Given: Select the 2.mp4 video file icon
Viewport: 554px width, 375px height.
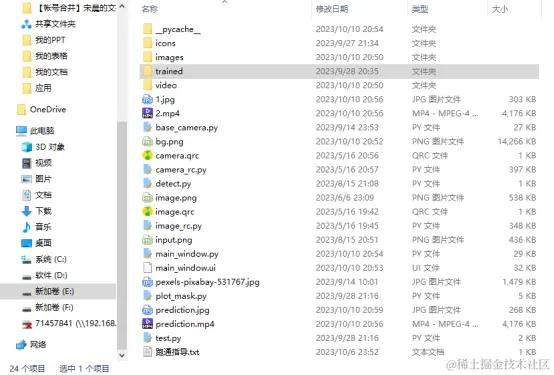Looking at the screenshot, I should click(147, 113).
